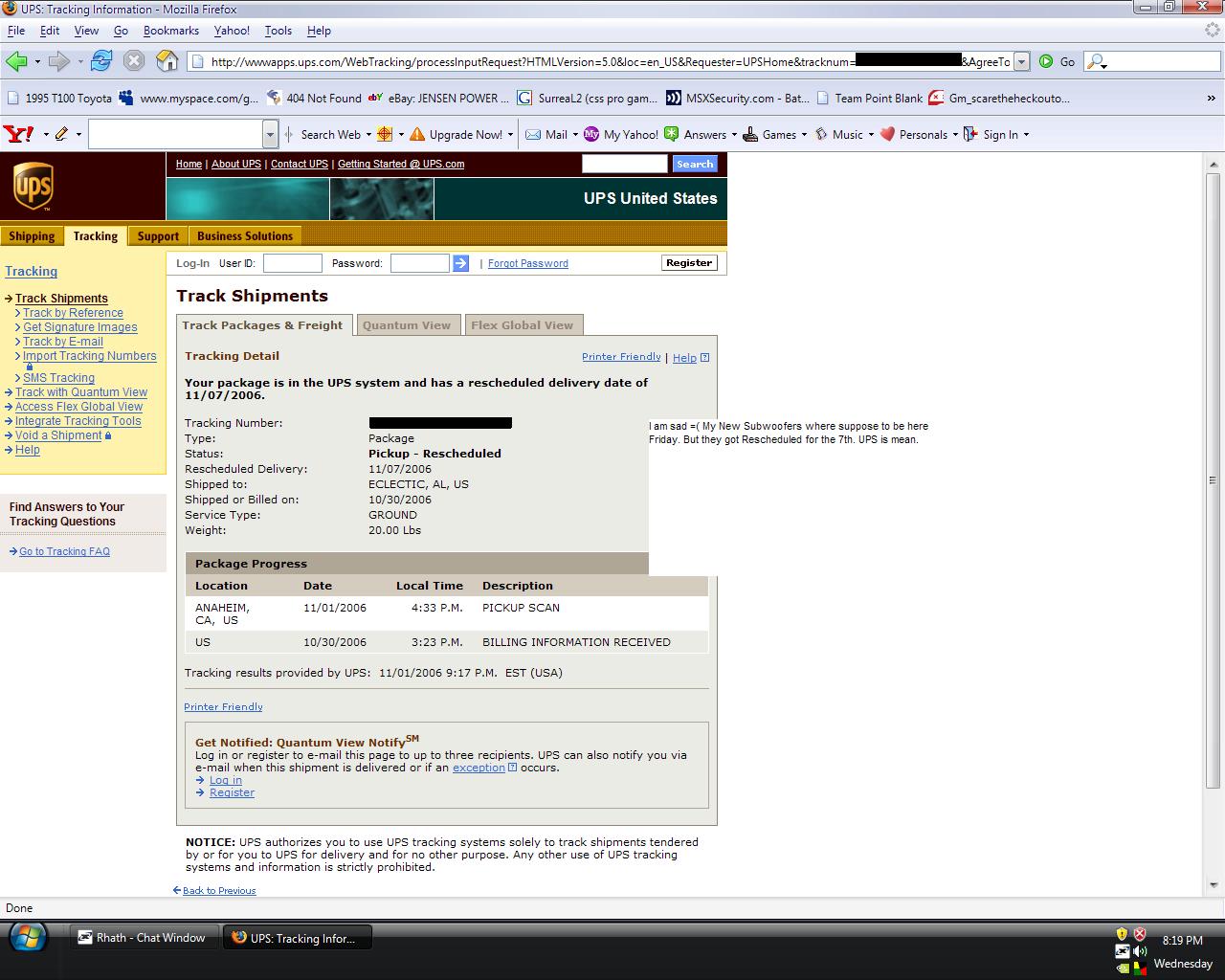Show more bookmarks with the chevron
Screen dimensions: 1225x980
click(x=1211, y=98)
